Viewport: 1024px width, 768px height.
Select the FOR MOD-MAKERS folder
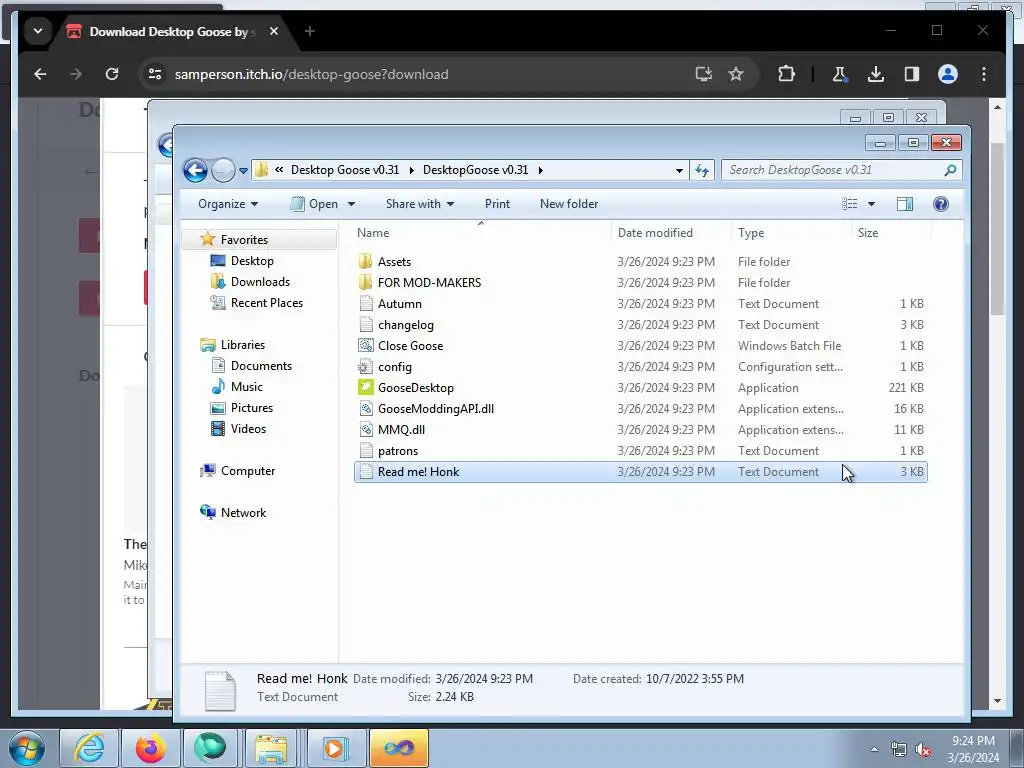click(429, 283)
